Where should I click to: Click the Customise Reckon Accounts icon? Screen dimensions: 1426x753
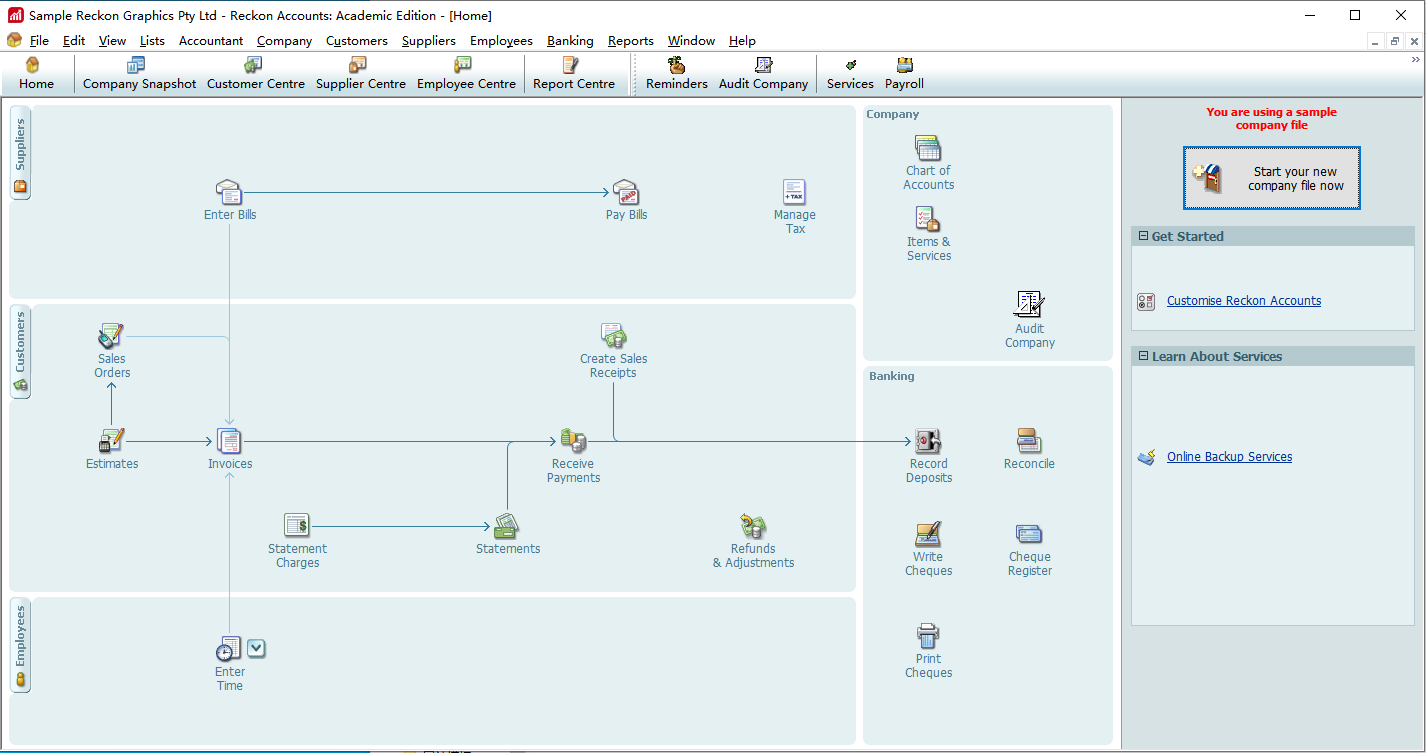pyautogui.click(x=1146, y=301)
